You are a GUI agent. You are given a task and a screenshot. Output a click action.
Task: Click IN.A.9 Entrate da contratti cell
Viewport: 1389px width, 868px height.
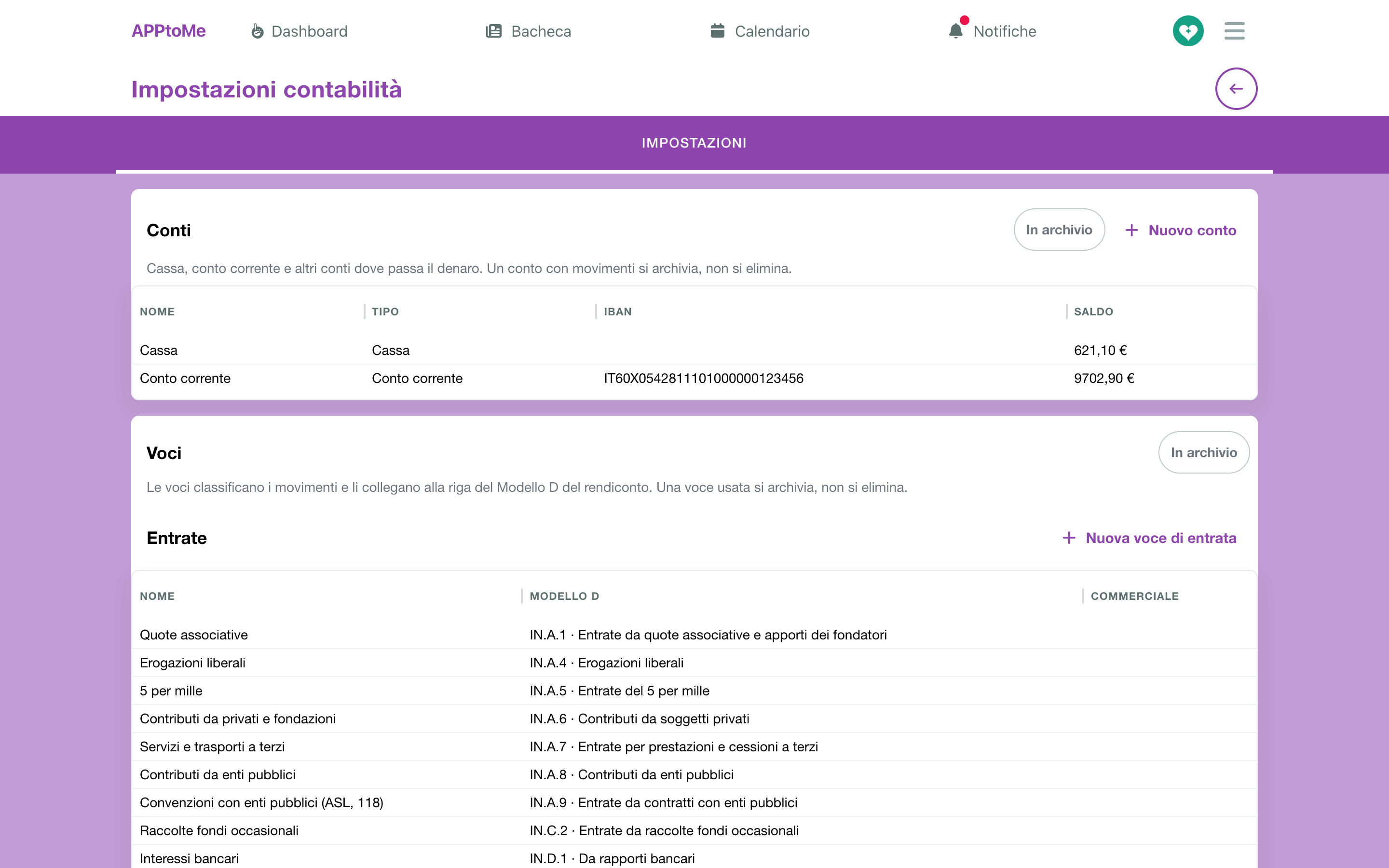point(664,802)
